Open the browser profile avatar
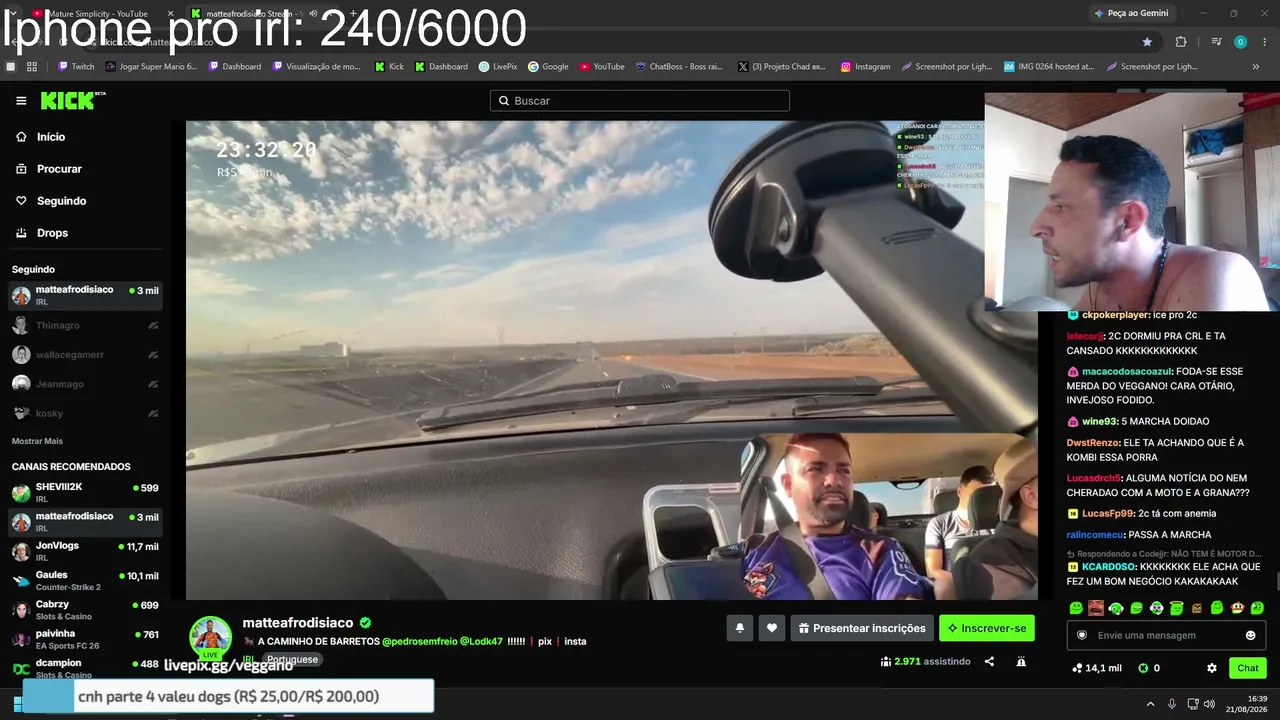Image resolution: width=1280 pixels, height=720 pixels. tap(1240, 42)
